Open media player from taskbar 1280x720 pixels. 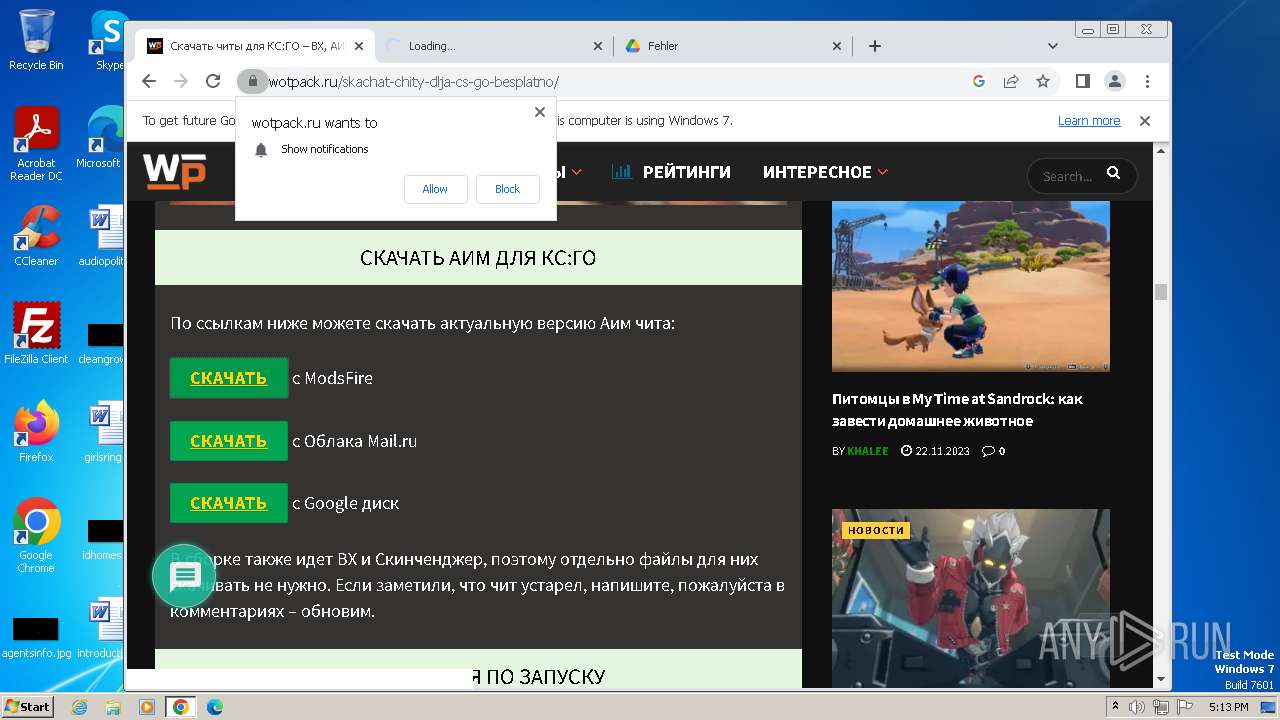[147, 707]
